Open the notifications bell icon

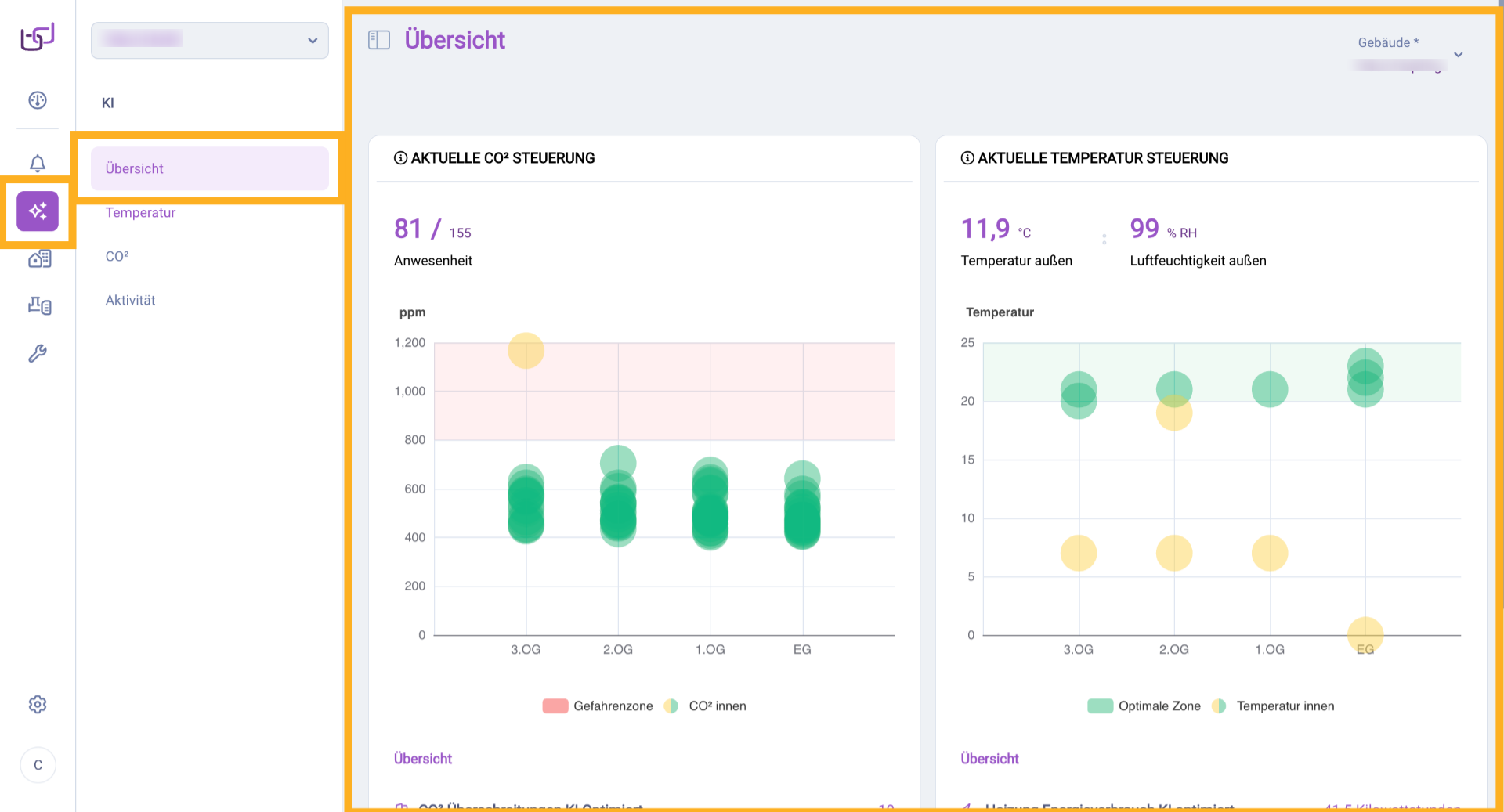tap(38, 163)
